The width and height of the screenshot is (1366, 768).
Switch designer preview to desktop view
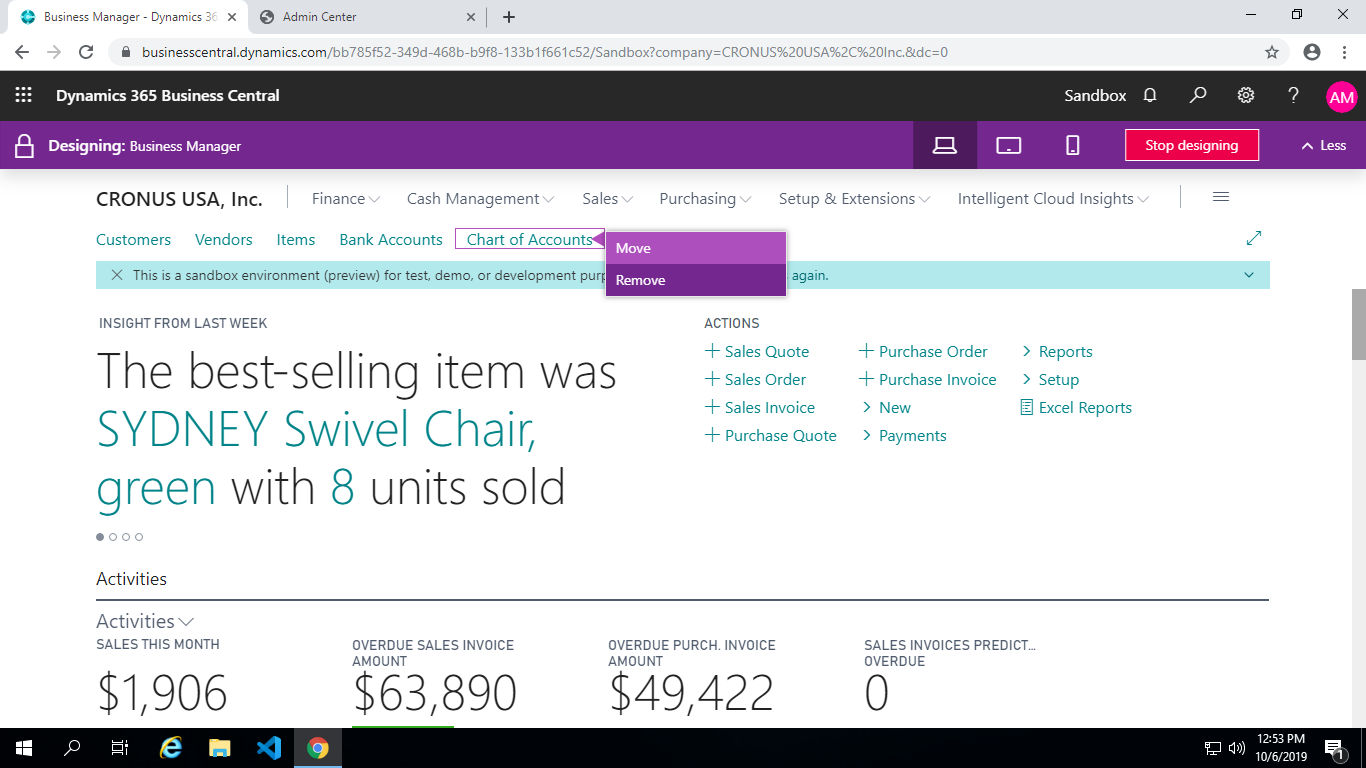(945, 145)
